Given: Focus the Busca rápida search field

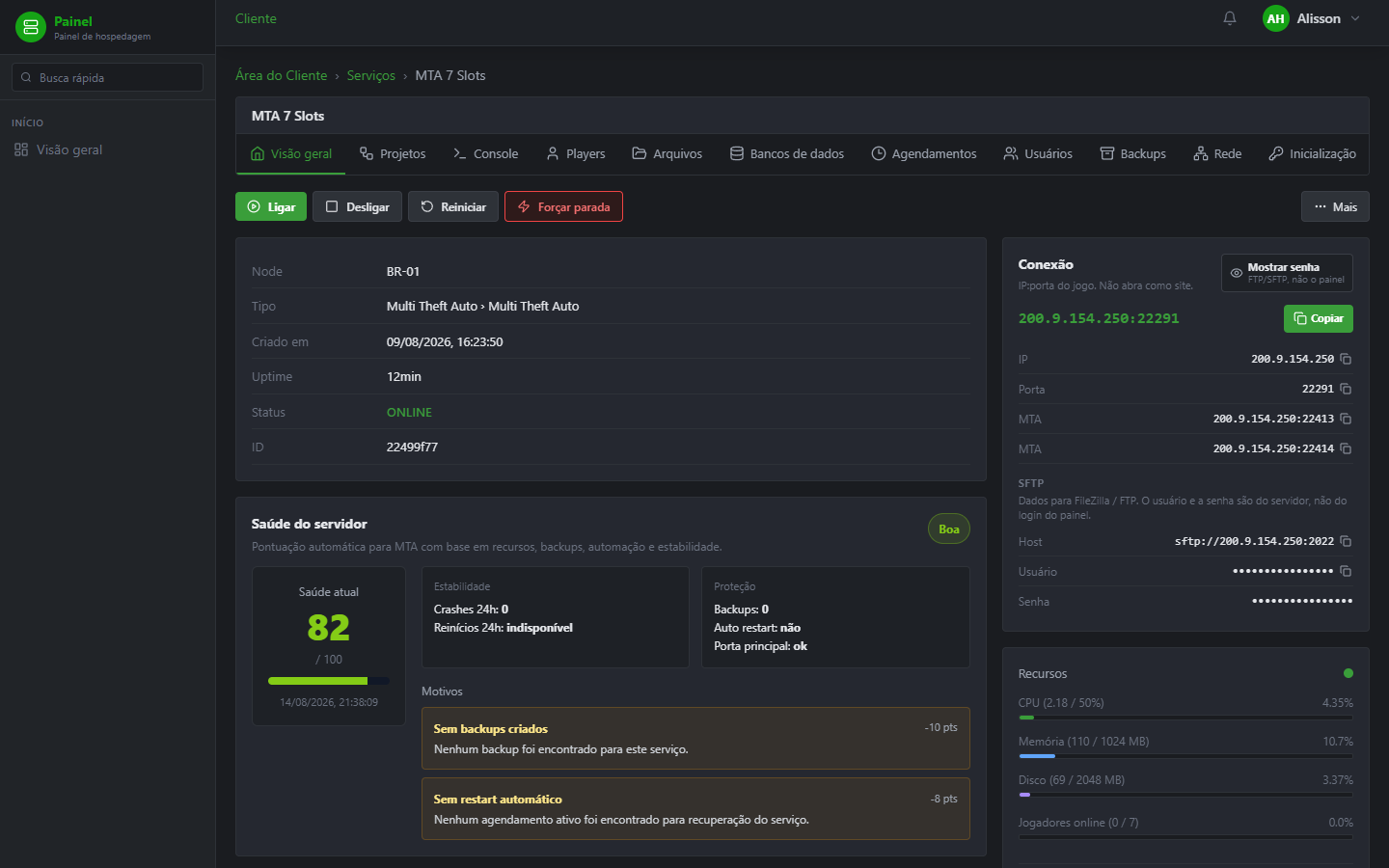Looking at the screenshot, I should (107, 77).
